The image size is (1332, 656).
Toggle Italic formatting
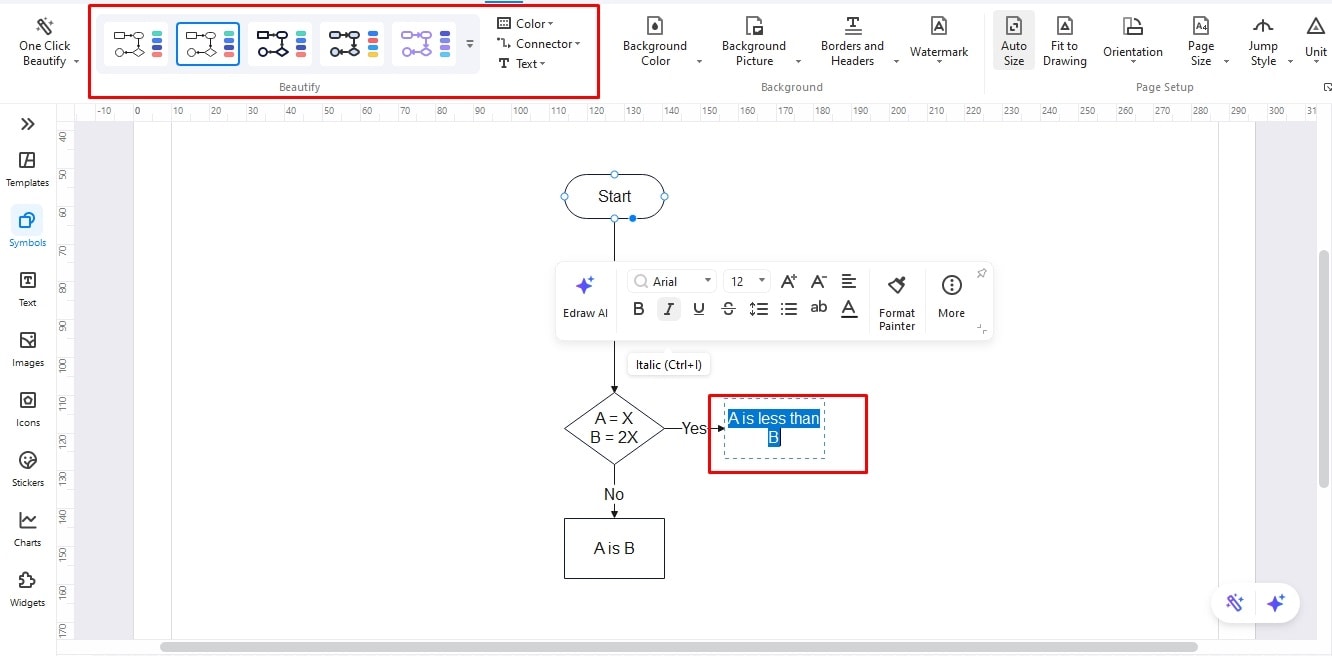[x=669, y=309]
